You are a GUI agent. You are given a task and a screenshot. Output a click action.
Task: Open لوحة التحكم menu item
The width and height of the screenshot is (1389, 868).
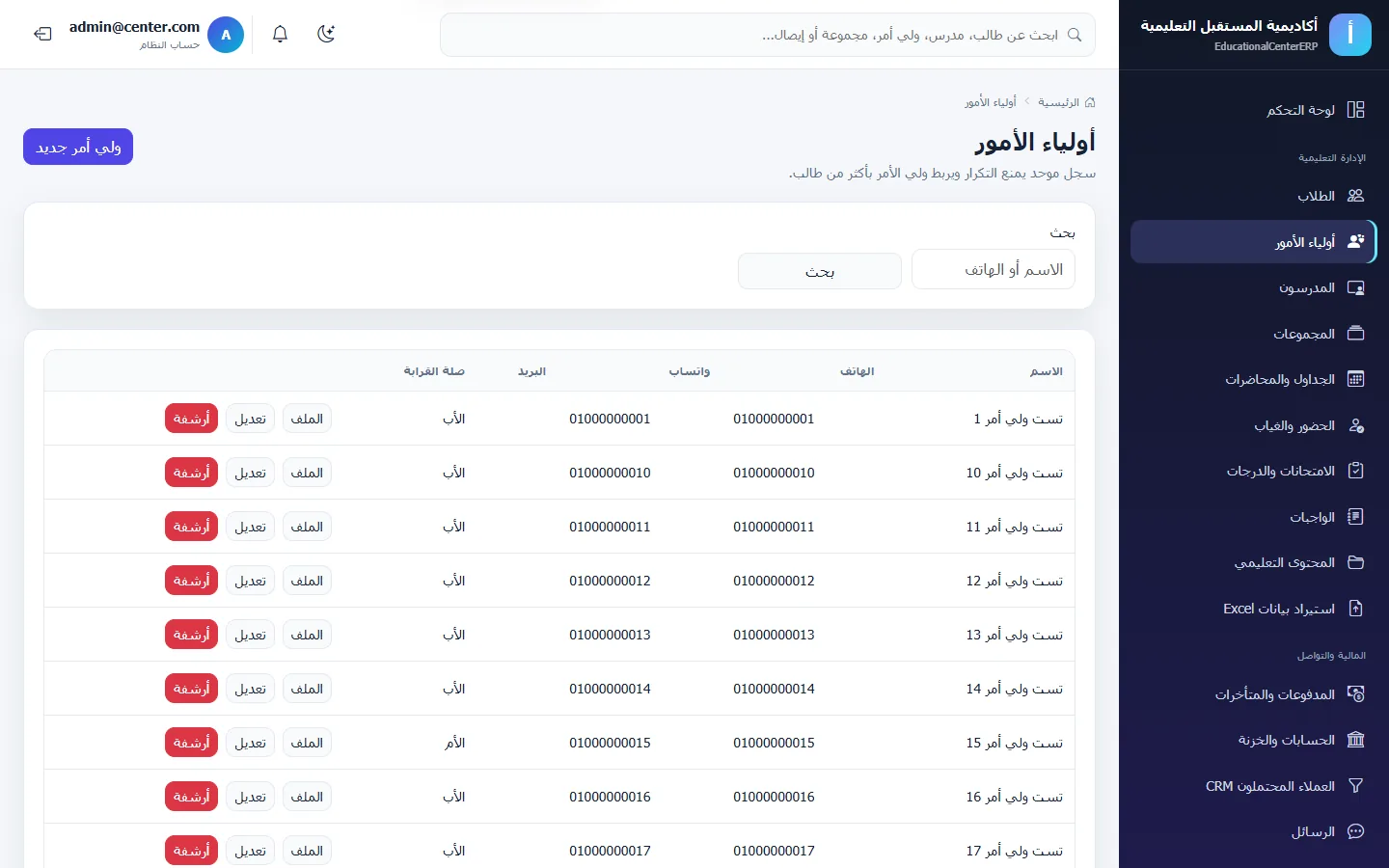pos(1254,110)
